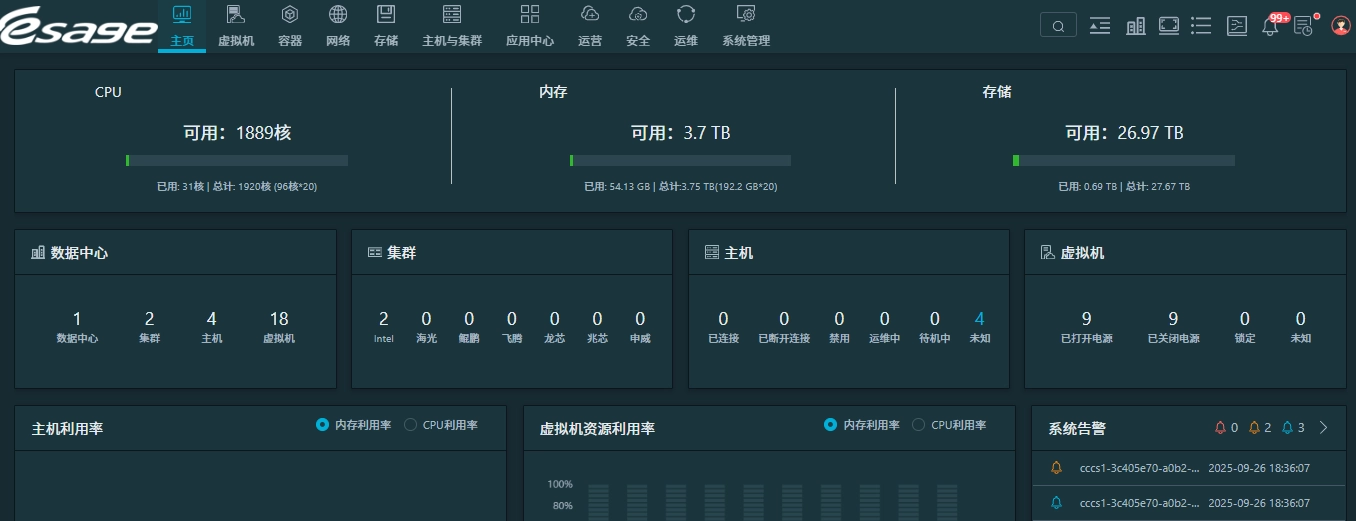Click the search magnifier box
The image size is (1356, 521).
pyautogui.click(x=1058, y=26)
